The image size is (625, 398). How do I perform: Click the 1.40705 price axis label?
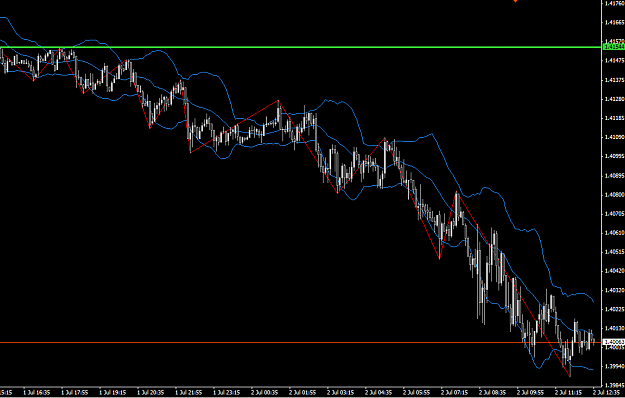pos(615,214)
